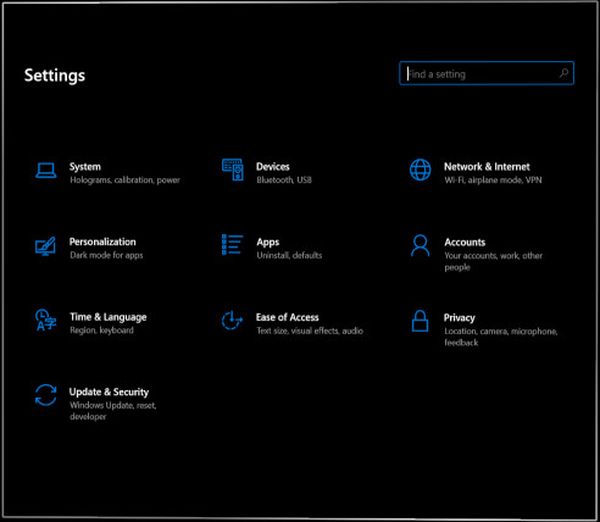Click the Accounts person icon
This screenshot has height=522, width=600.
pyautogui.click(x=420, y=245)
